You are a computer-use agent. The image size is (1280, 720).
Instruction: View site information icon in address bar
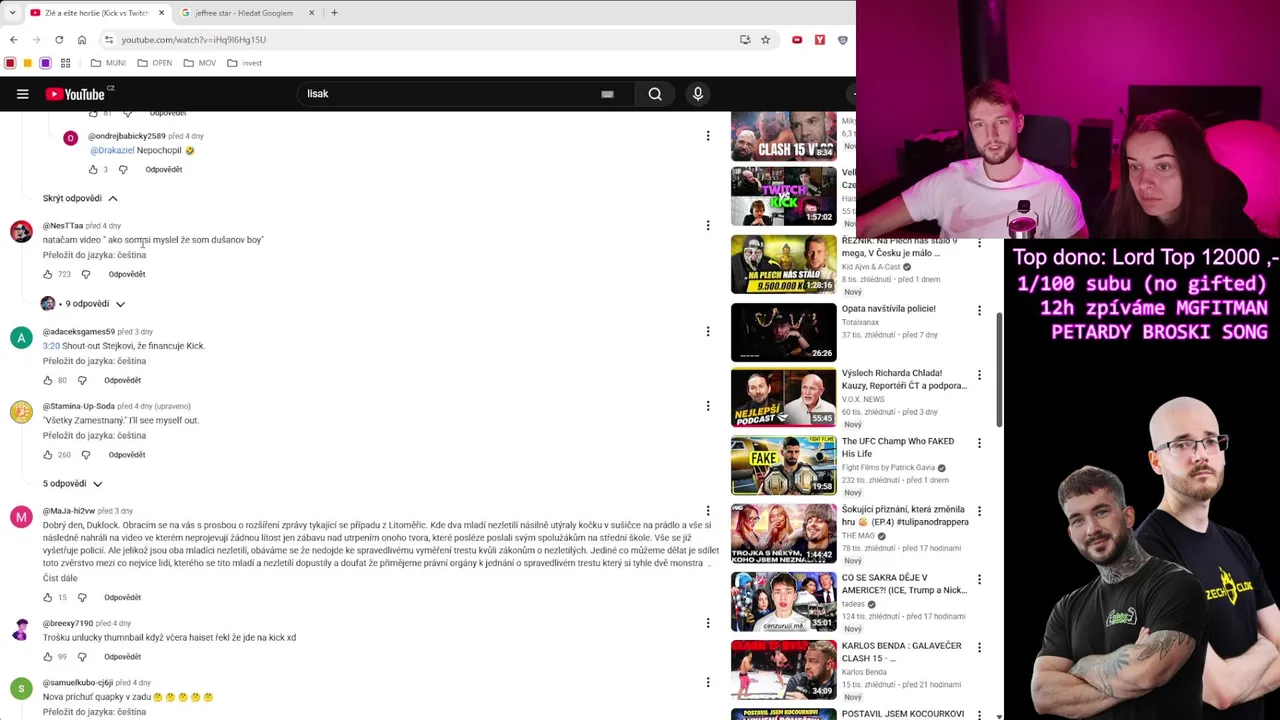point(109,40)
